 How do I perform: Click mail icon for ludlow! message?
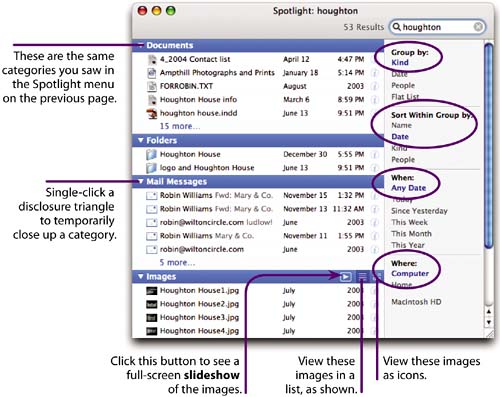coord(152,222)
